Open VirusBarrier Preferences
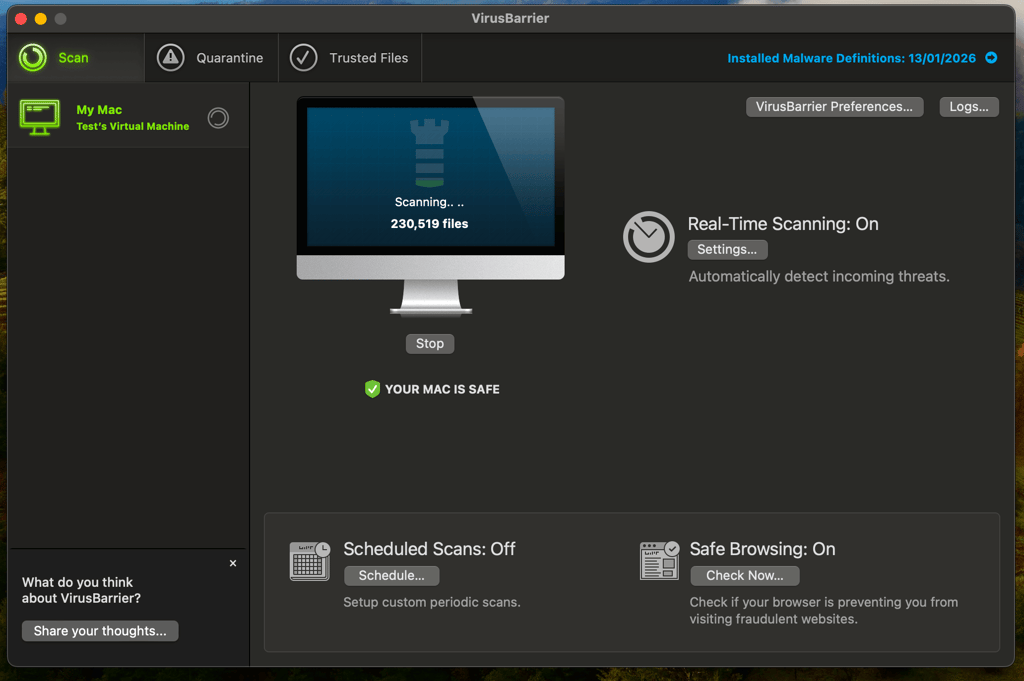1024x681 pixels. (x=834, y=106)
